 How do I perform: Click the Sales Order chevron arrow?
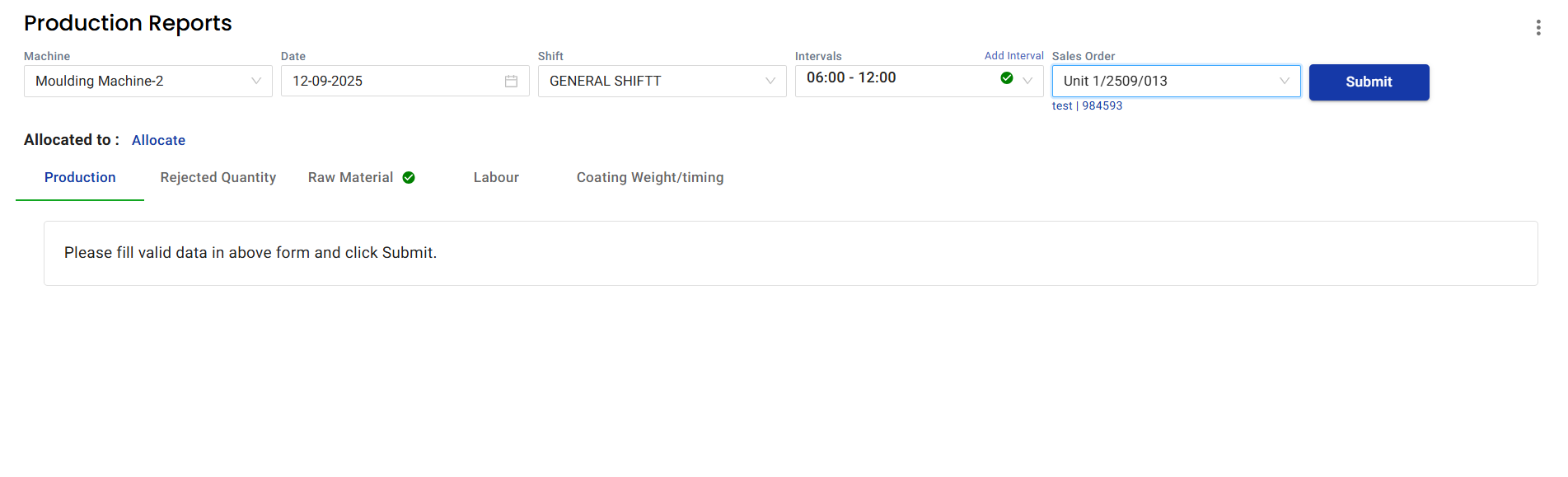[1284, 82]
